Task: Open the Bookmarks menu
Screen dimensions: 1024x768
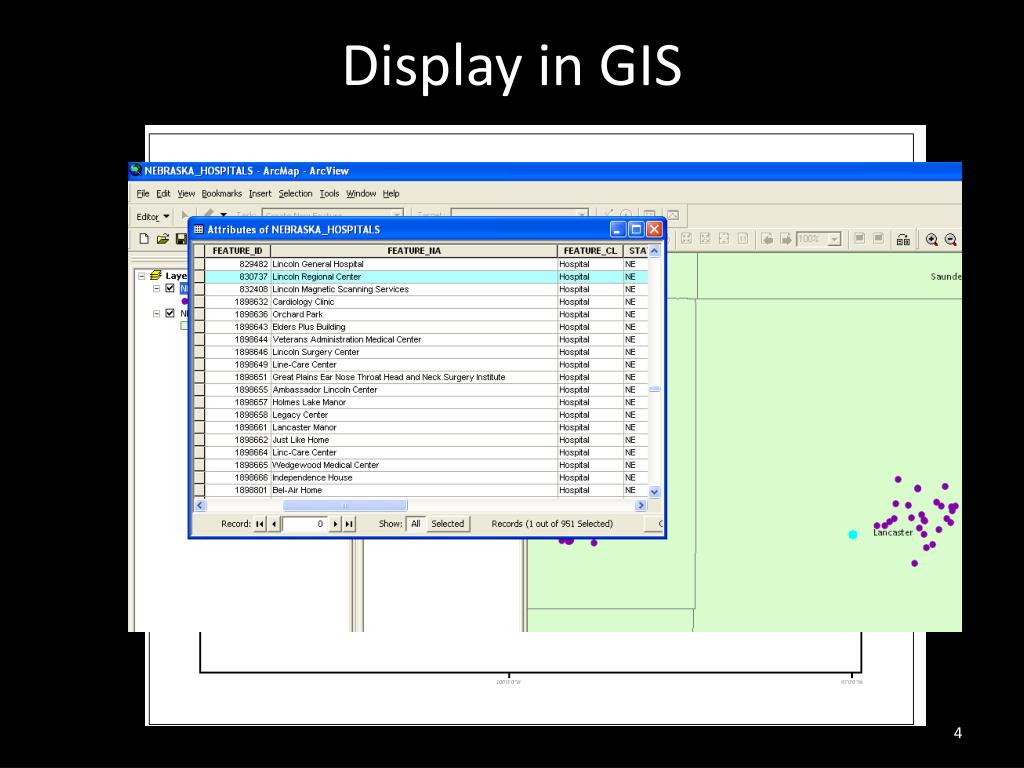Action: [x=221, y=193]
